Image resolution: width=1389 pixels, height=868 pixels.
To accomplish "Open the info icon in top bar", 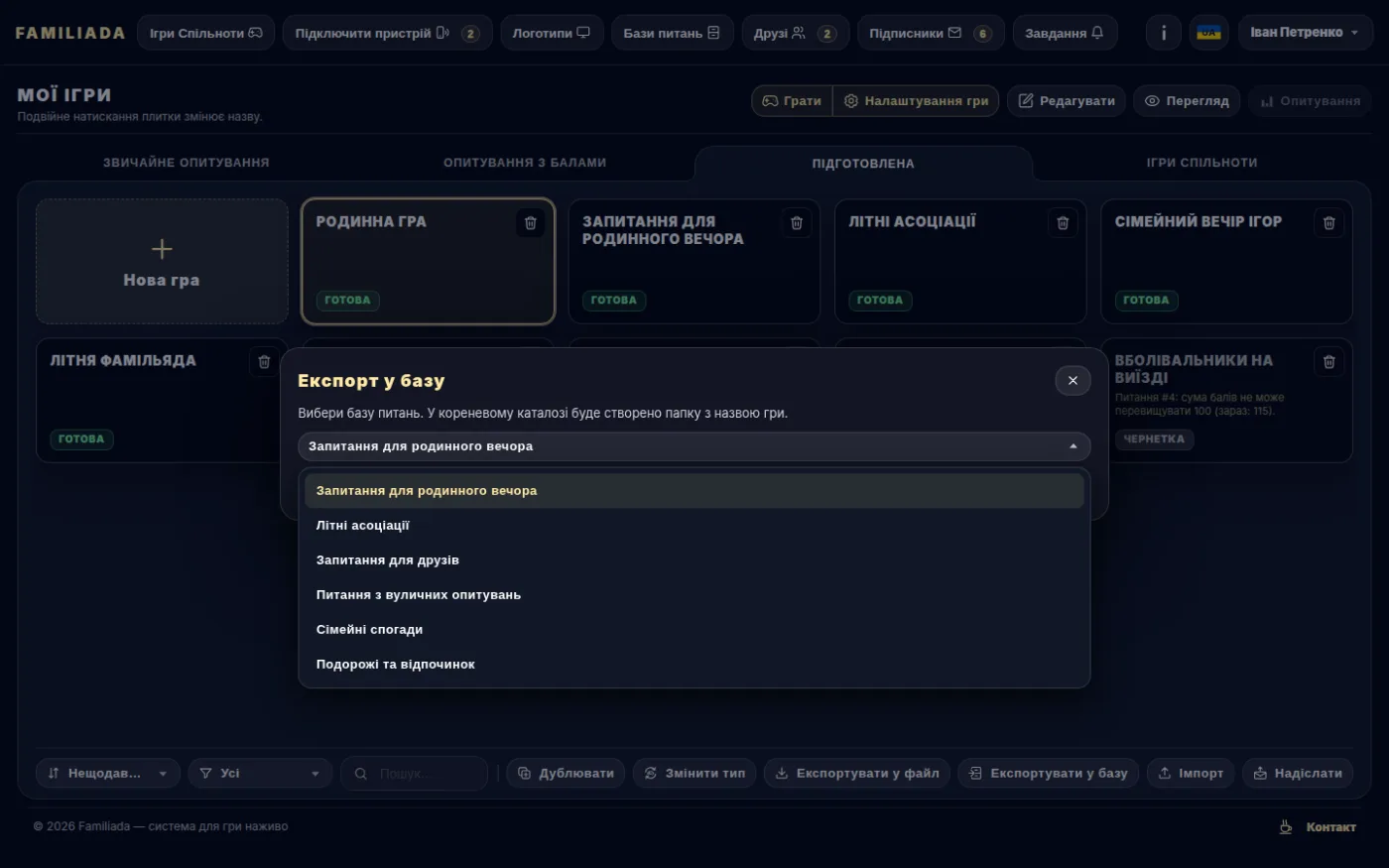I will 1164,33.
